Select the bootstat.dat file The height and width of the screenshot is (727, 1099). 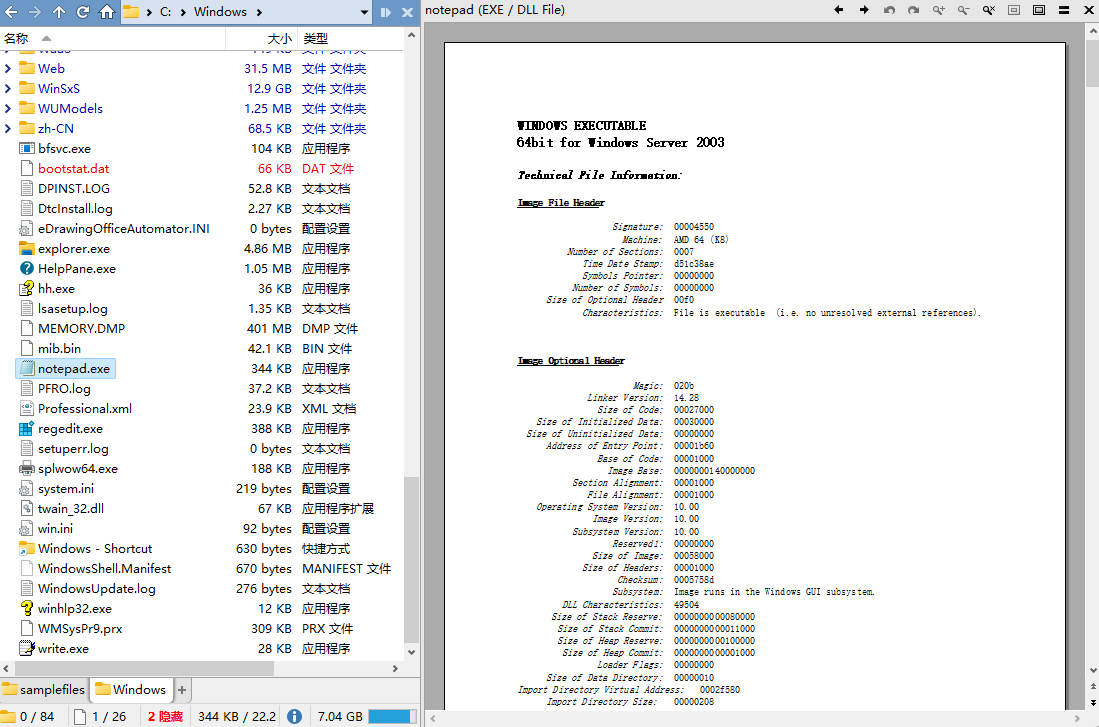point(73,169)
